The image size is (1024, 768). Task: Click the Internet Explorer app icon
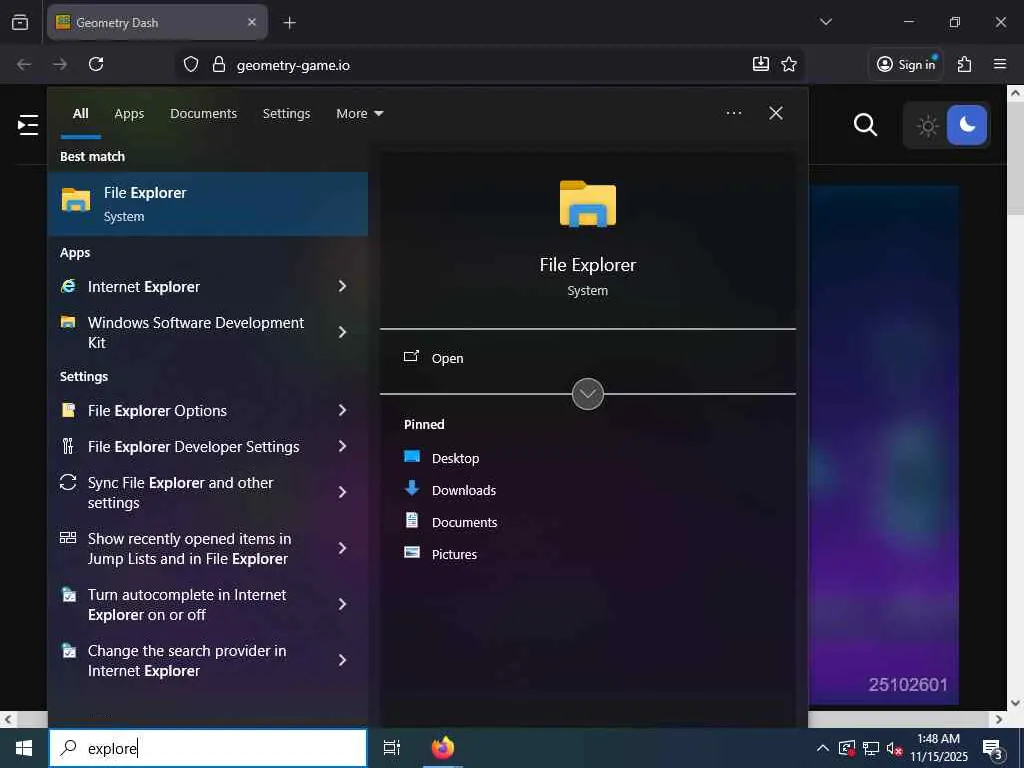tap(68, 286)
